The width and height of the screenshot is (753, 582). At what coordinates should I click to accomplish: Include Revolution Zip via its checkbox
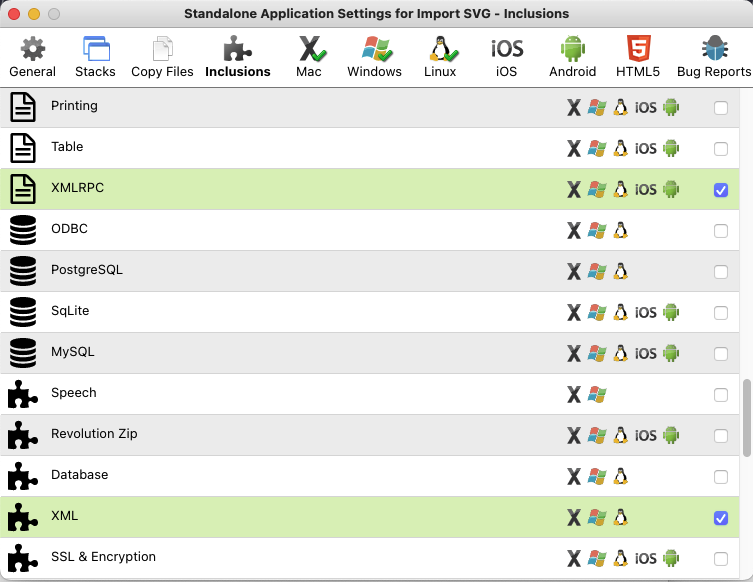coord(721,436)
